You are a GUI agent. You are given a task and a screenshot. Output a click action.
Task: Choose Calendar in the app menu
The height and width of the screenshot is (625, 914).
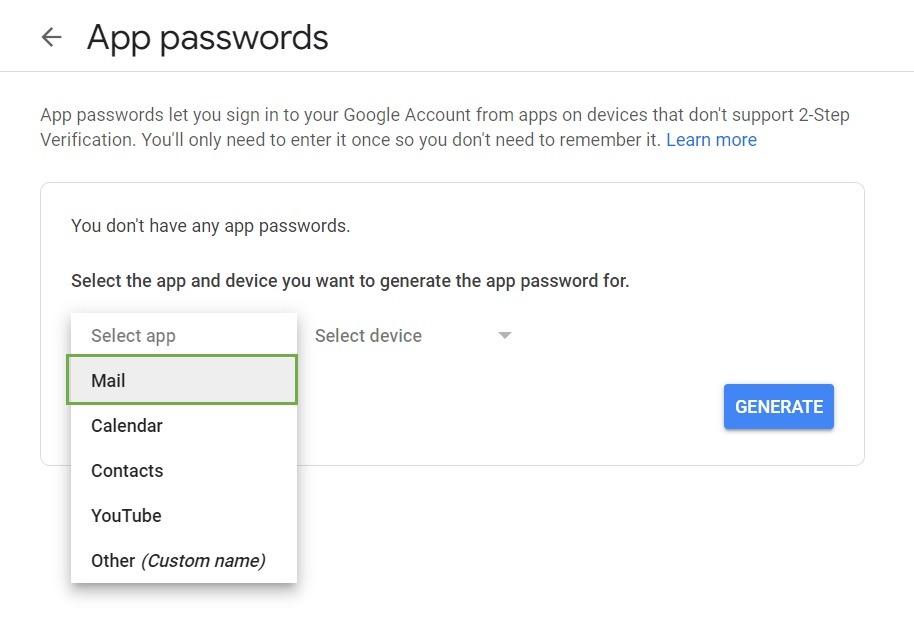127,426
